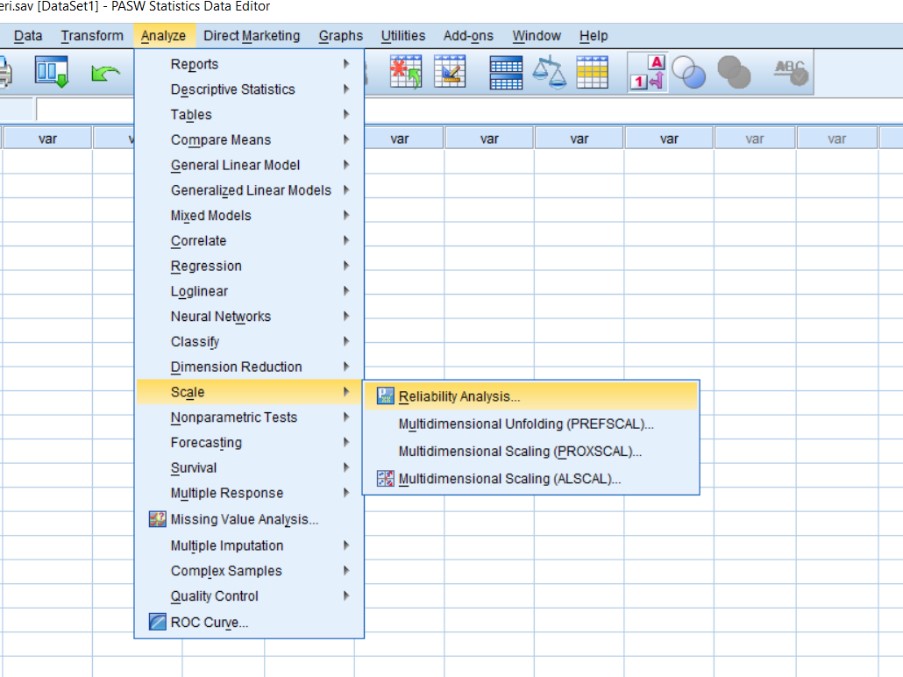Click the green Undo arrow icon
The image size is (903, 677).
click(x=105, y=73)
